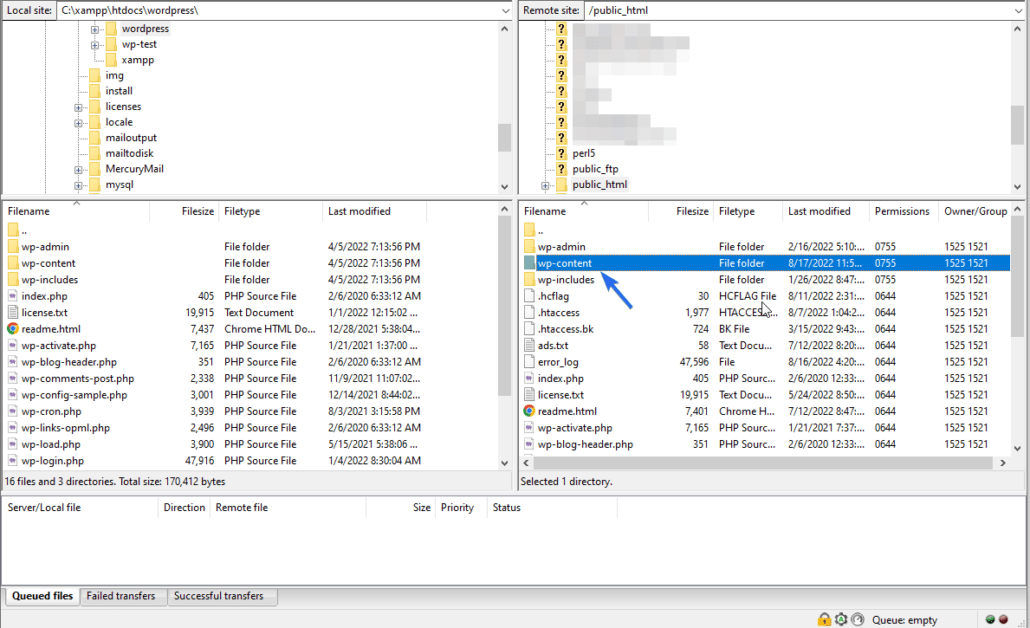
Task: Sort remote files by Filetype column
Action: click(x=748, y=212)
